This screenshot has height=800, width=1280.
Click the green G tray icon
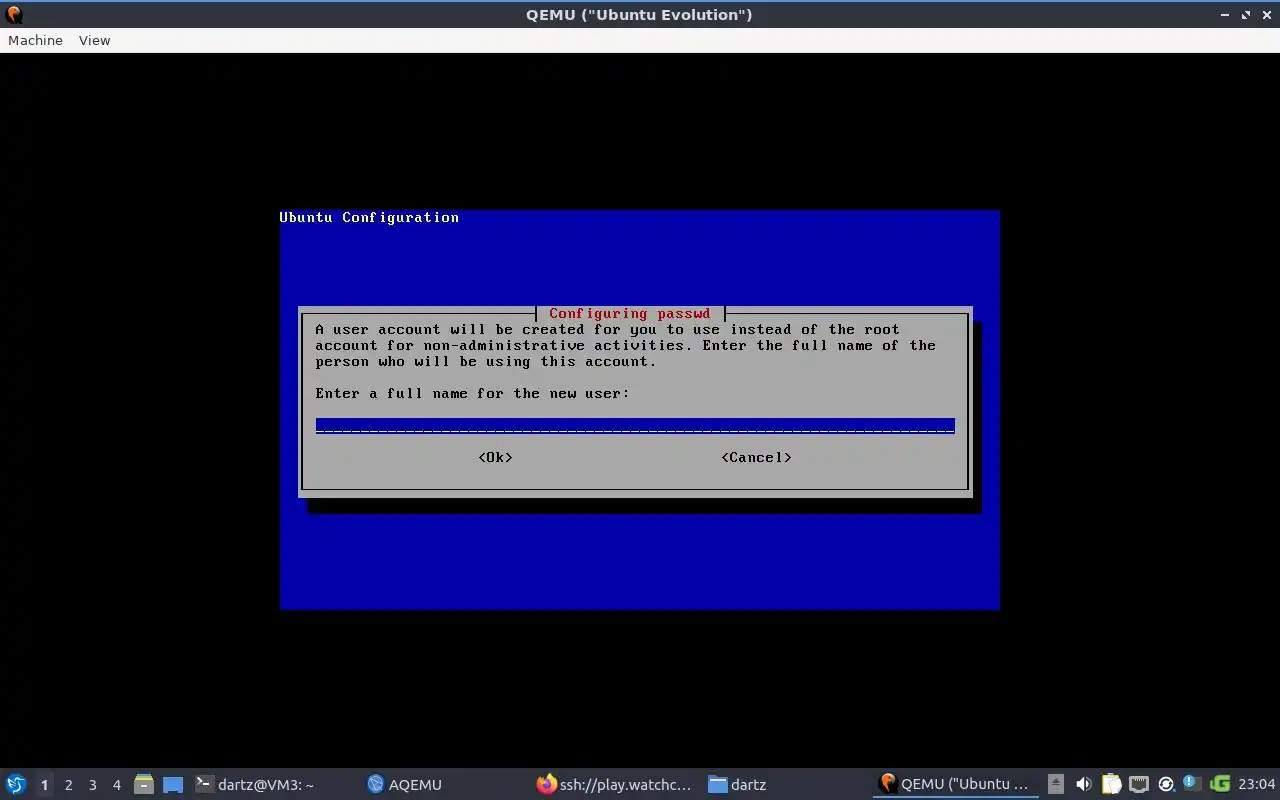pos(1219,784)
